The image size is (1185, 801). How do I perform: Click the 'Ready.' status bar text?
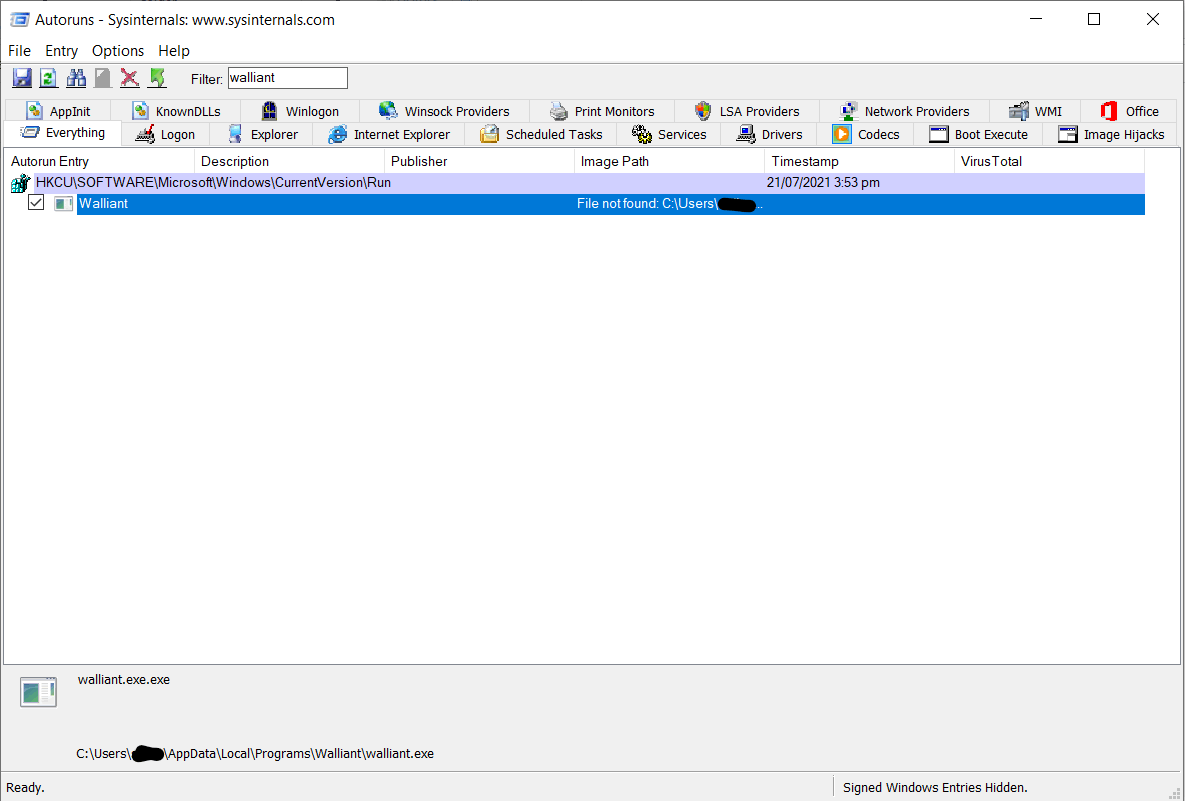[26, 787]
